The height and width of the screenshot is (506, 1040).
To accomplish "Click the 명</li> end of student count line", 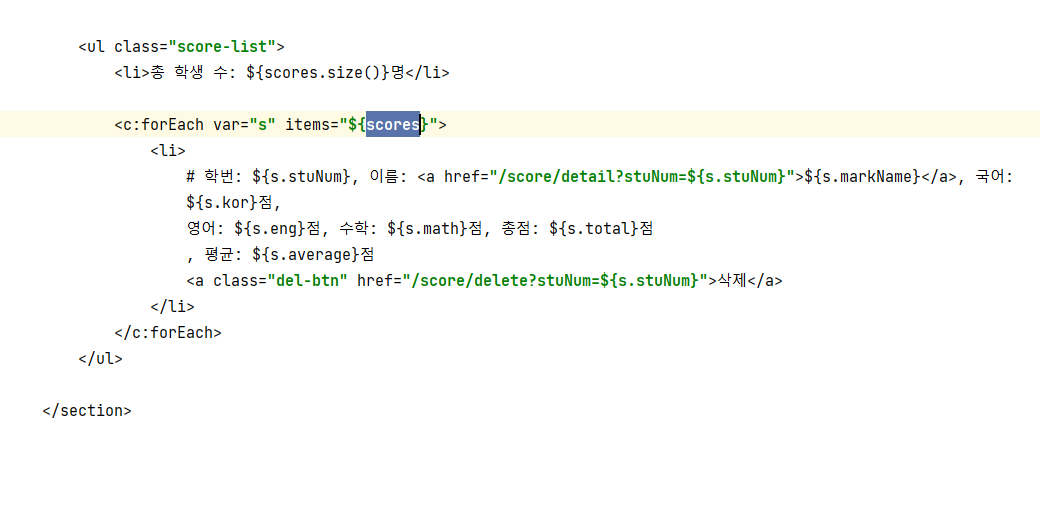I will (419, 72).
